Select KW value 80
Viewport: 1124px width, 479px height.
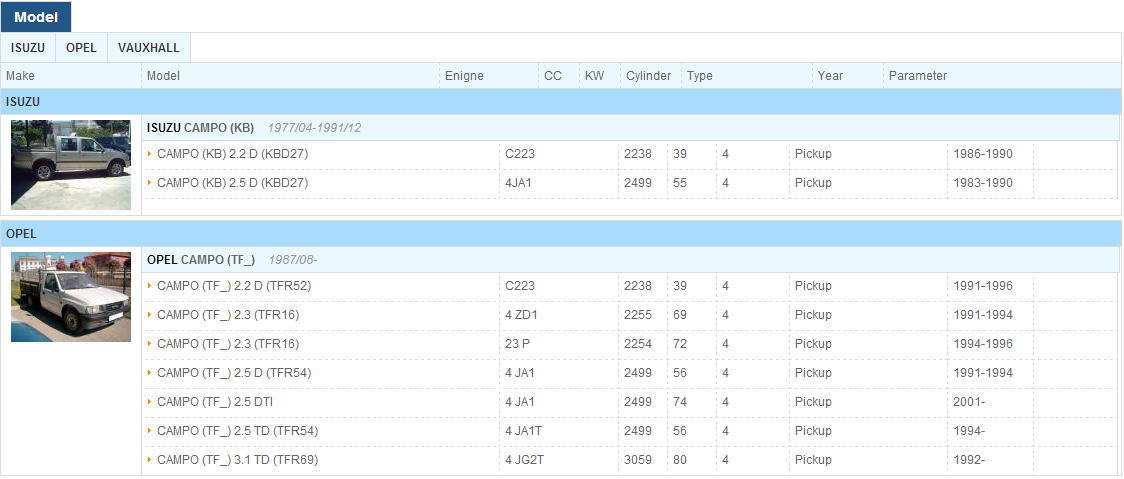[x=680, y=460]
